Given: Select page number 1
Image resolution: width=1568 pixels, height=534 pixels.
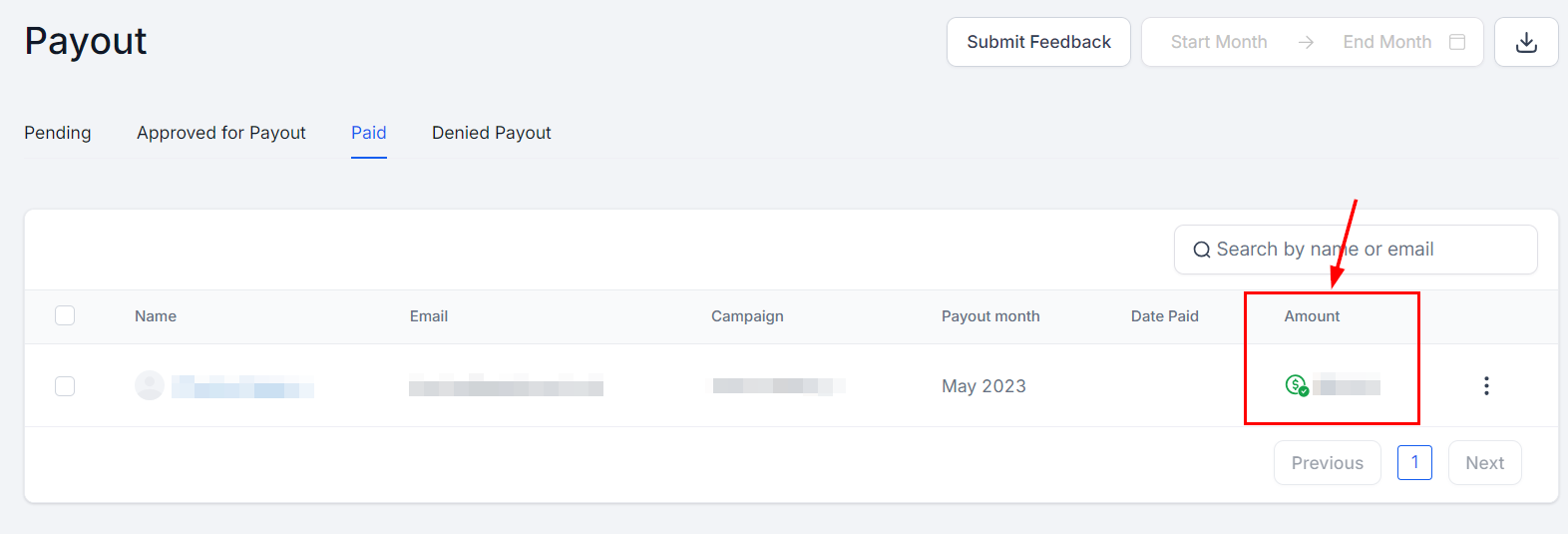Looking at the screenshot, I should tap(1414, 463).
